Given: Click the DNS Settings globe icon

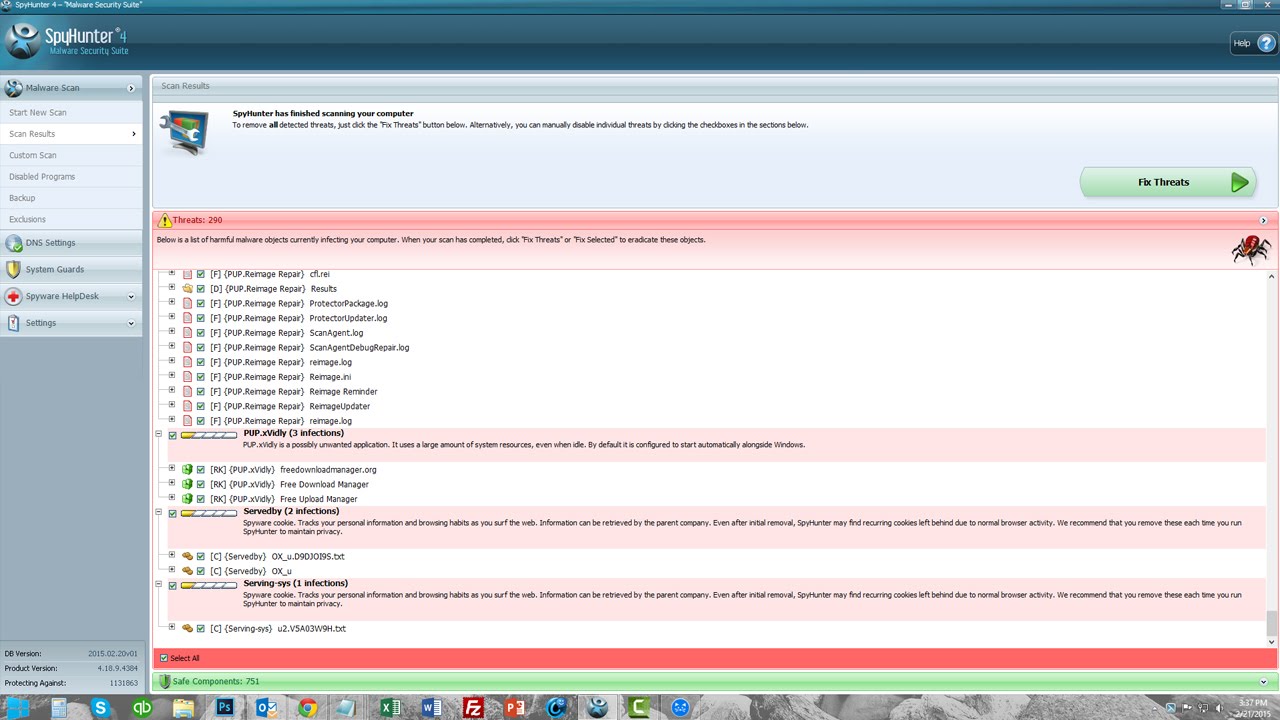Looking at the screenshot, I should [13, 243].
